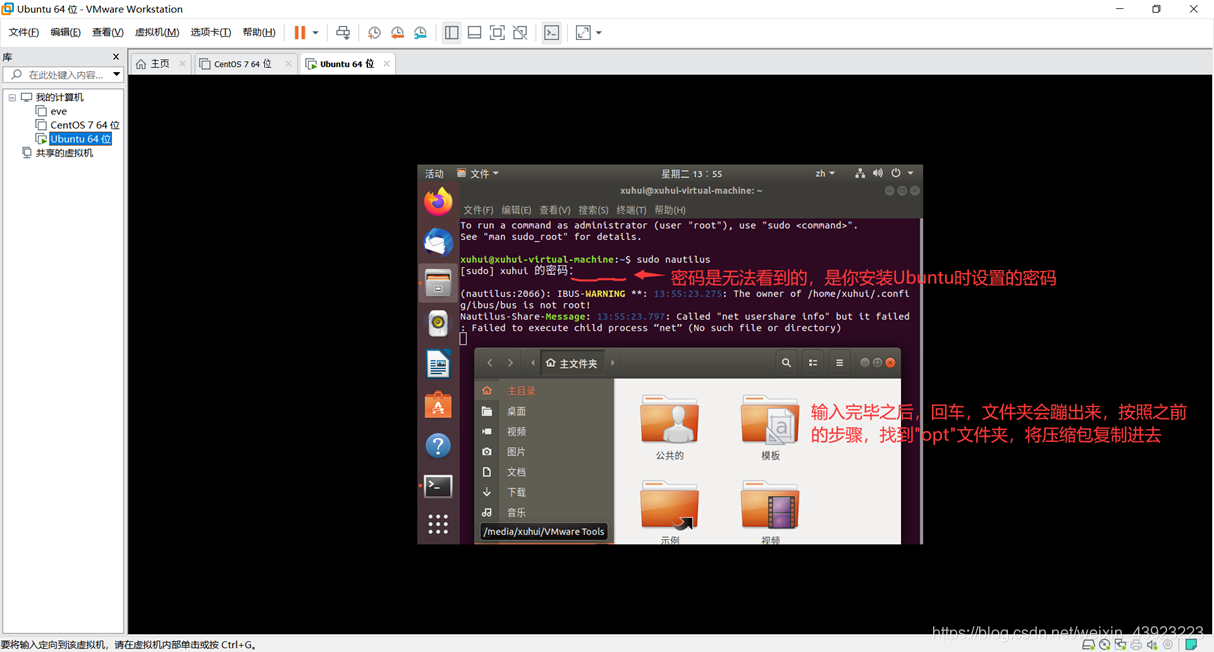Launch Rhythmbox from the Ubuntu dock
Screen dimensions: 1214x652
[438, 323]
